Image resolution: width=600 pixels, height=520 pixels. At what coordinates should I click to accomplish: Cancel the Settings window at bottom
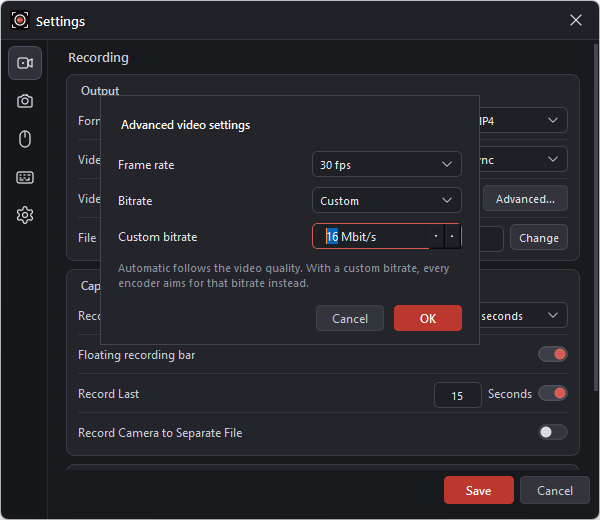coord(555,490)
